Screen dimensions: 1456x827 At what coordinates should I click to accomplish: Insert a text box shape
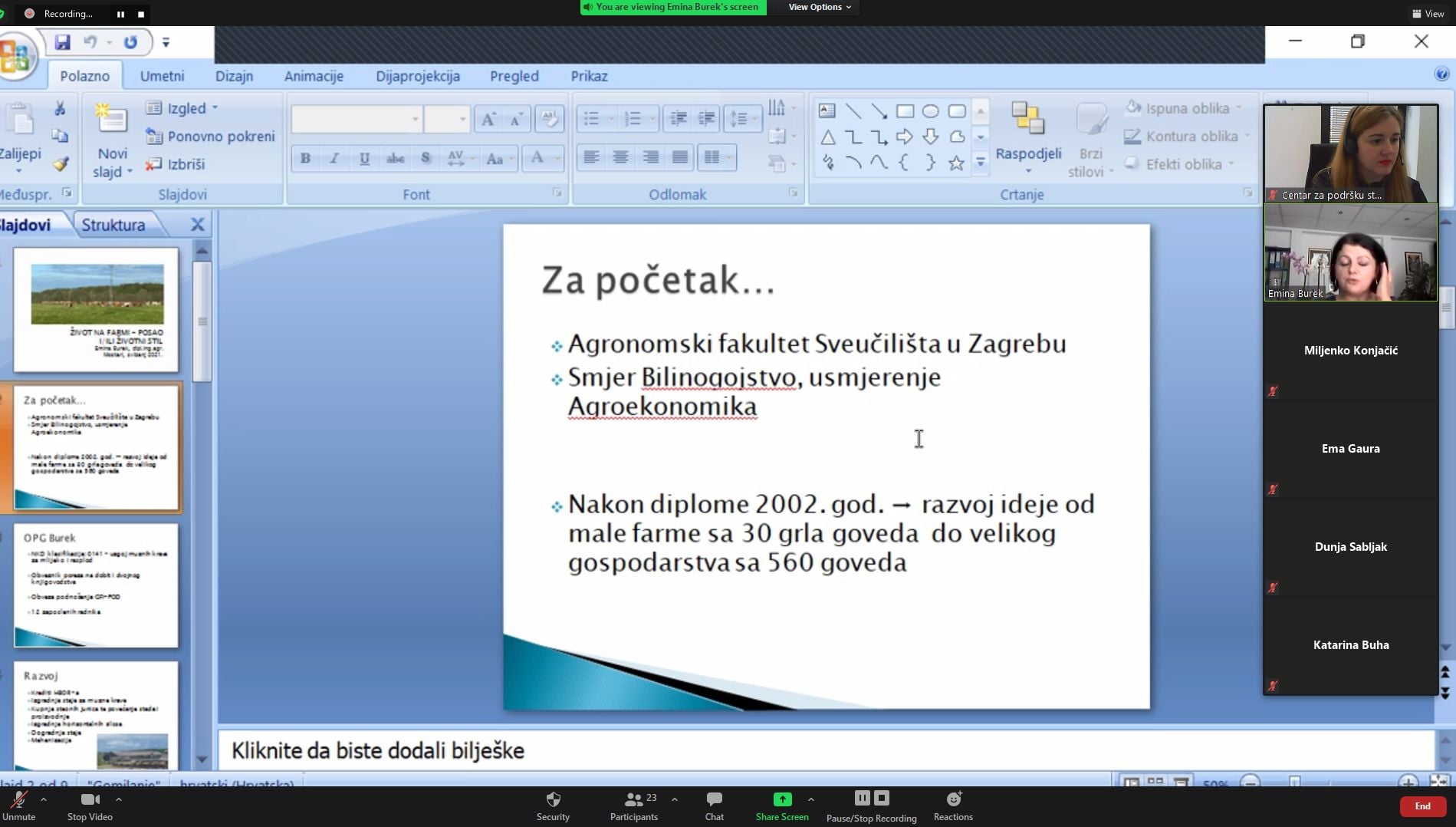(827, 110)
